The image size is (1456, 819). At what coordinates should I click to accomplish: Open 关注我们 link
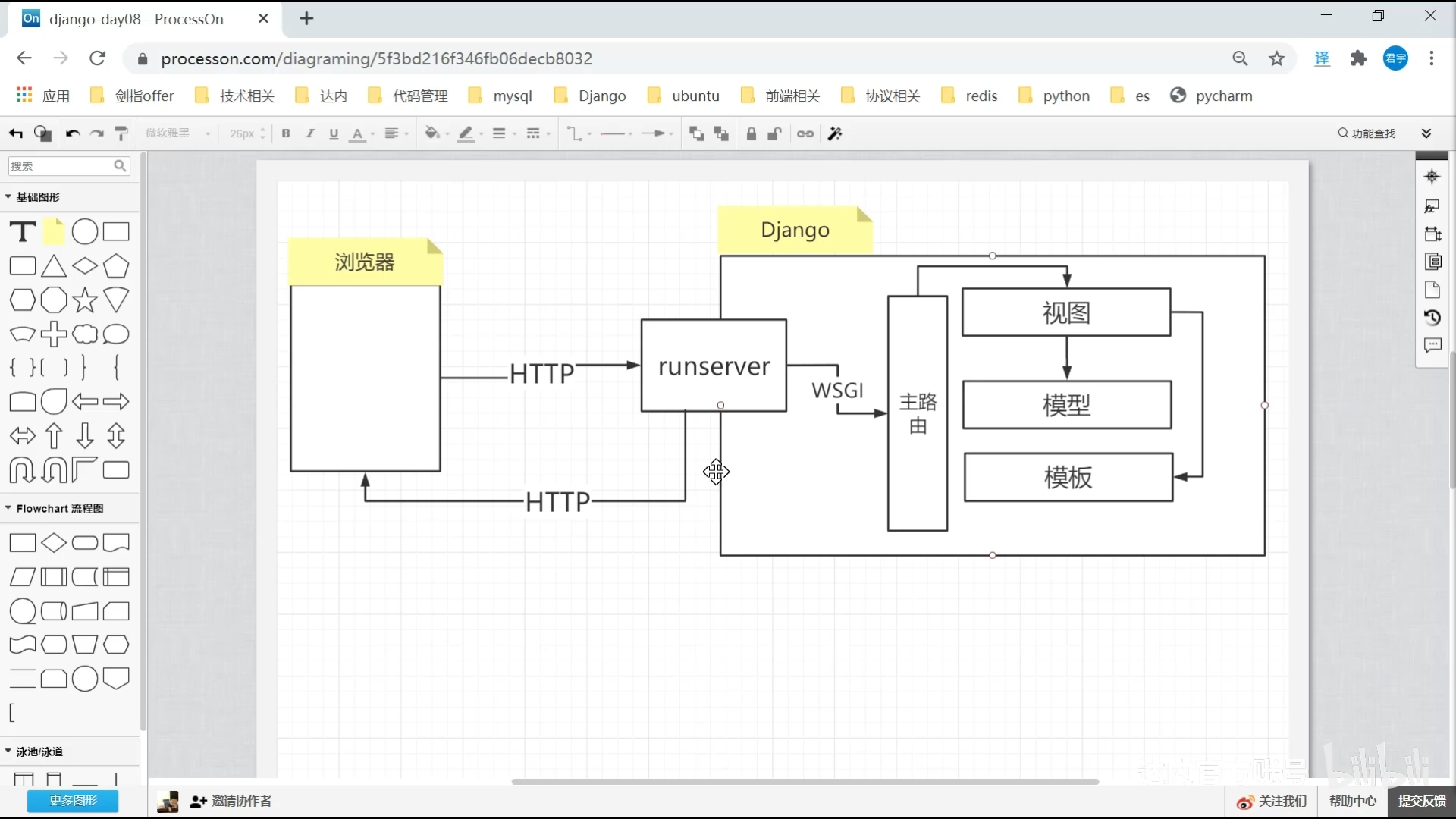click(1272, 801)
